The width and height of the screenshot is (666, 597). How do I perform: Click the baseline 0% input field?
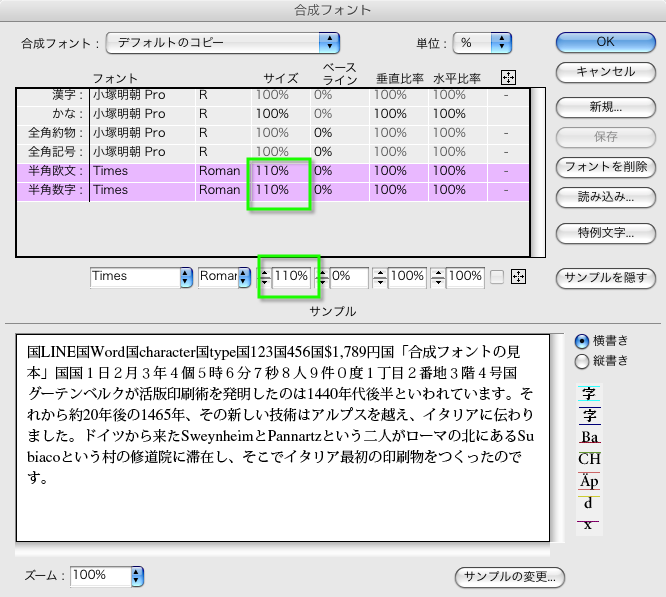click(349, 277)
